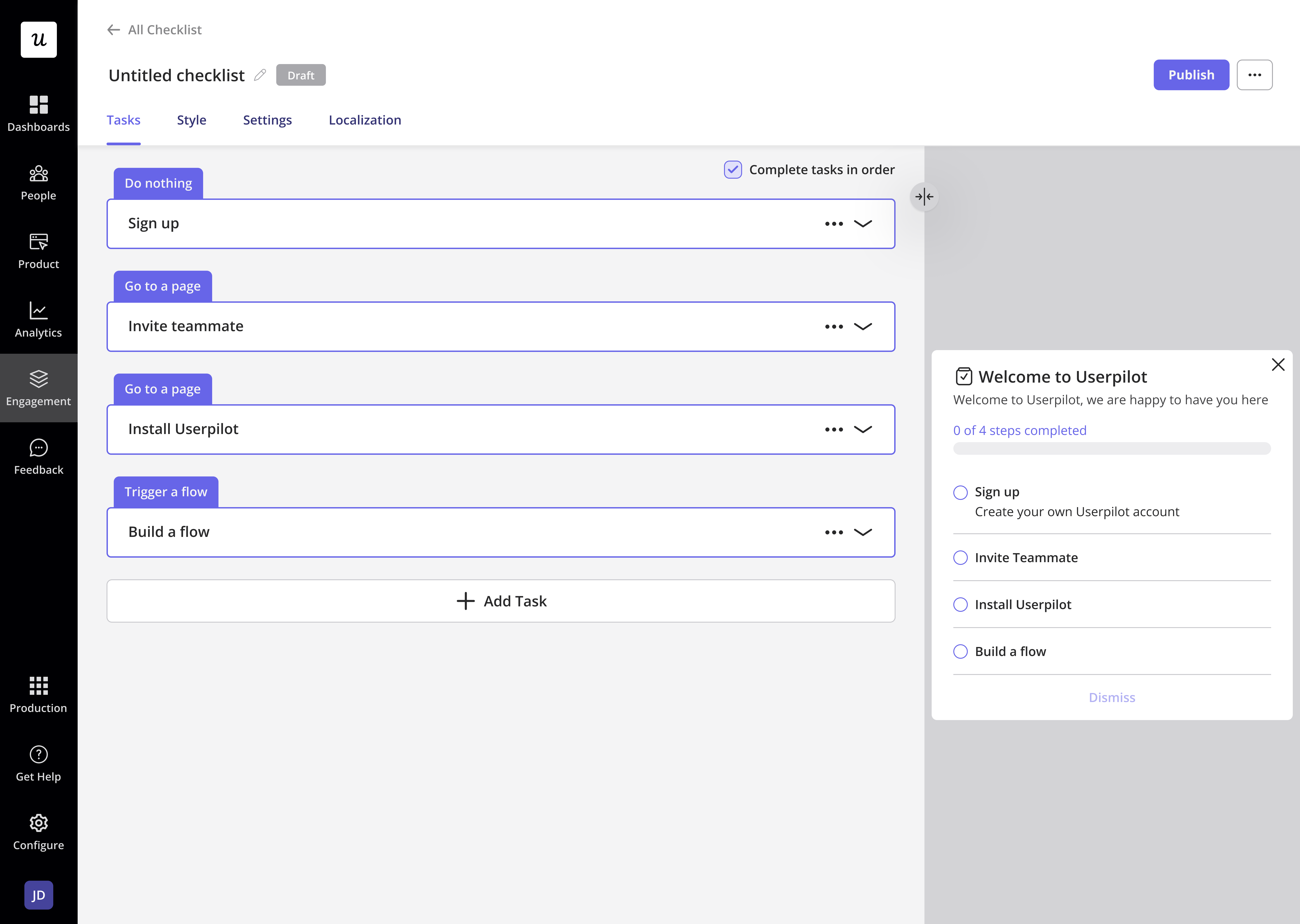Image resolution: width=1300 pixels, height=924 pixels.
Task: Check the Invite Teammate step circle in preview
Action: [x=961, y=558]
